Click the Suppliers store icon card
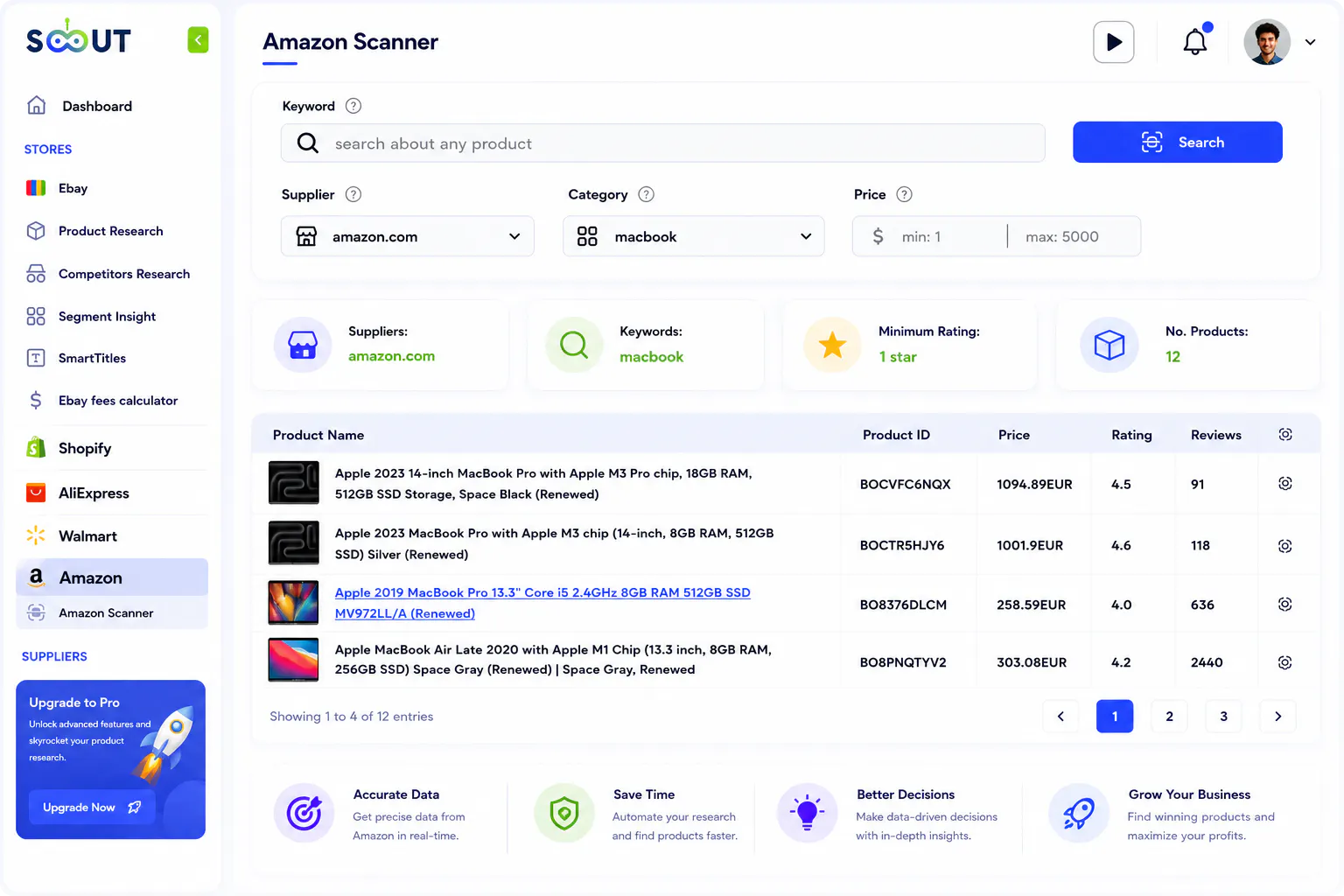 [303, 345]
